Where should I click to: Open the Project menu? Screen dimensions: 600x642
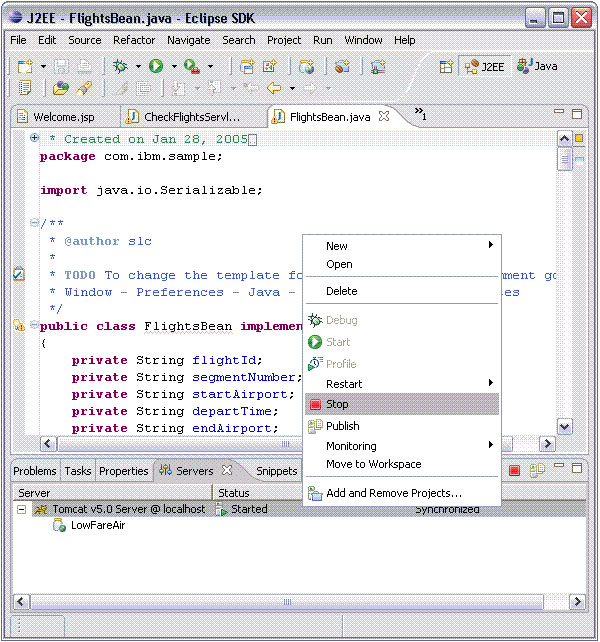[284, 40]
